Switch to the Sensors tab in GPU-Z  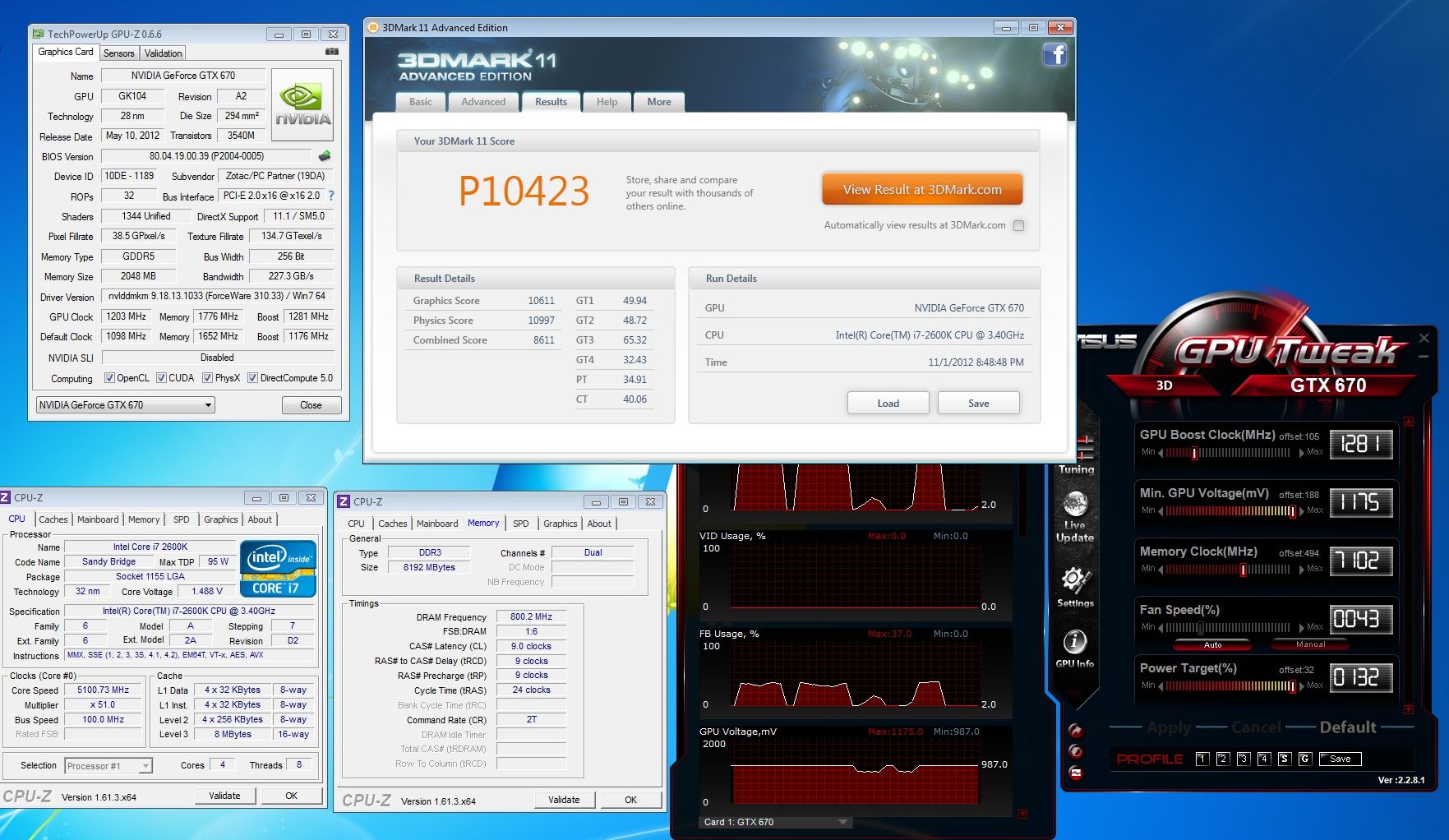118,53
